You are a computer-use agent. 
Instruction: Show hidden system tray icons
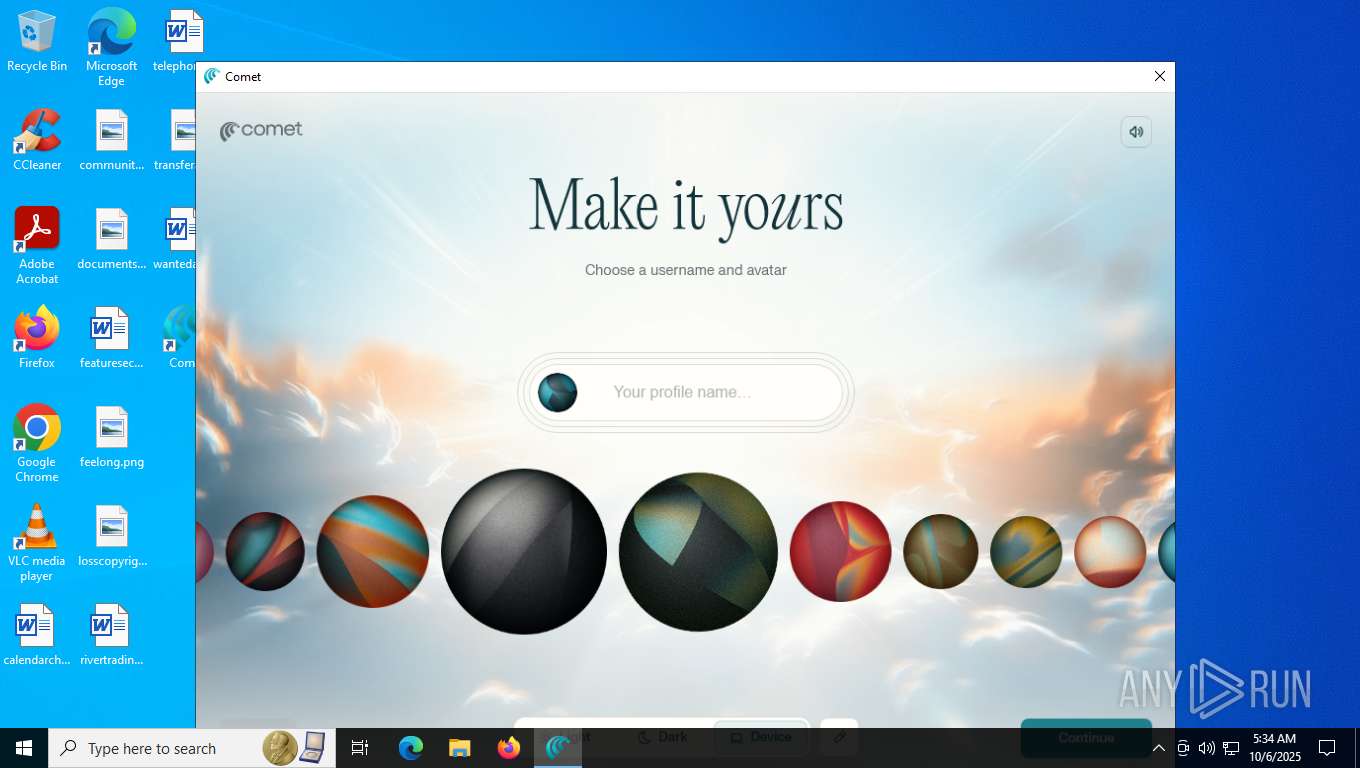(x=1159, y=748)
